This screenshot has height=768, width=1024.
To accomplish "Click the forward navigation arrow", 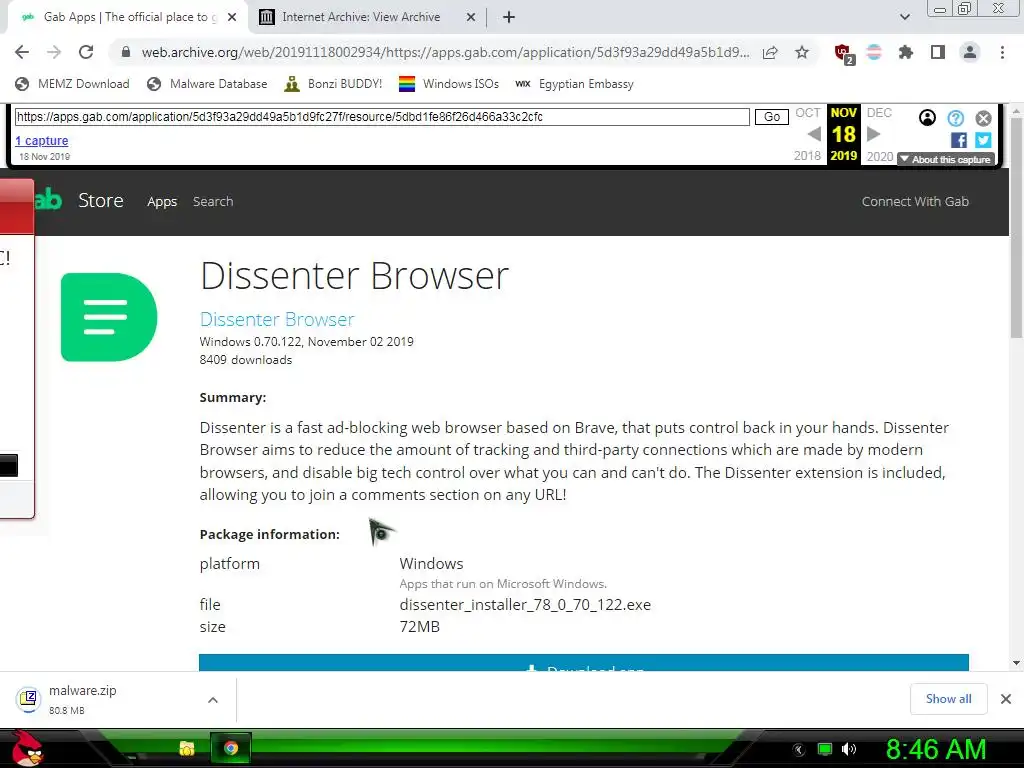I will pyautogui.click(x=54, y=52).
